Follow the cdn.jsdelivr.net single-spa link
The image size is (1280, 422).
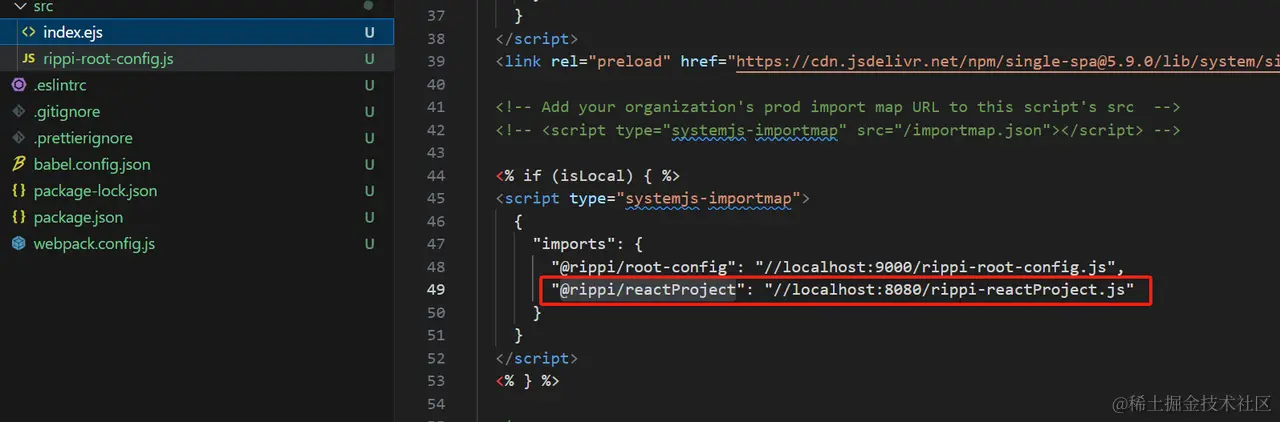coord(1007,62)
